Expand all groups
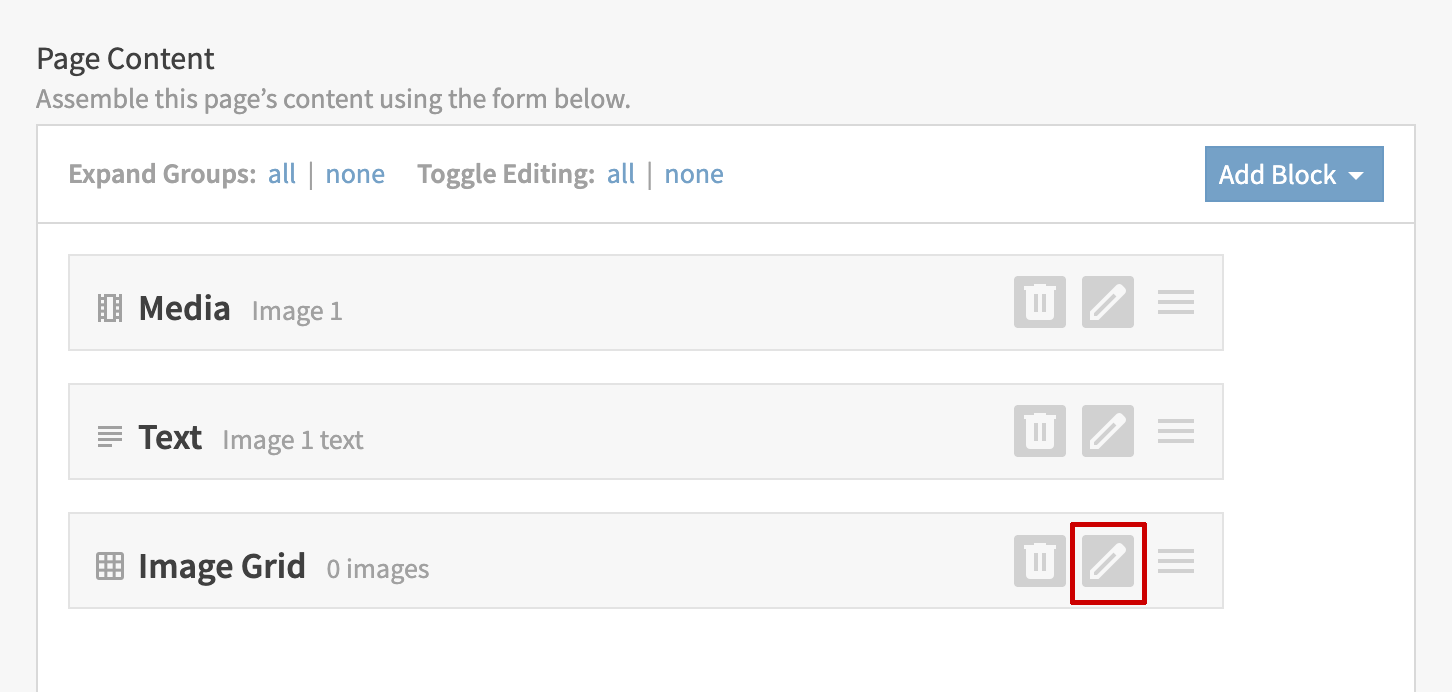This screenshot has height=692, width=1452. [282, 174]
